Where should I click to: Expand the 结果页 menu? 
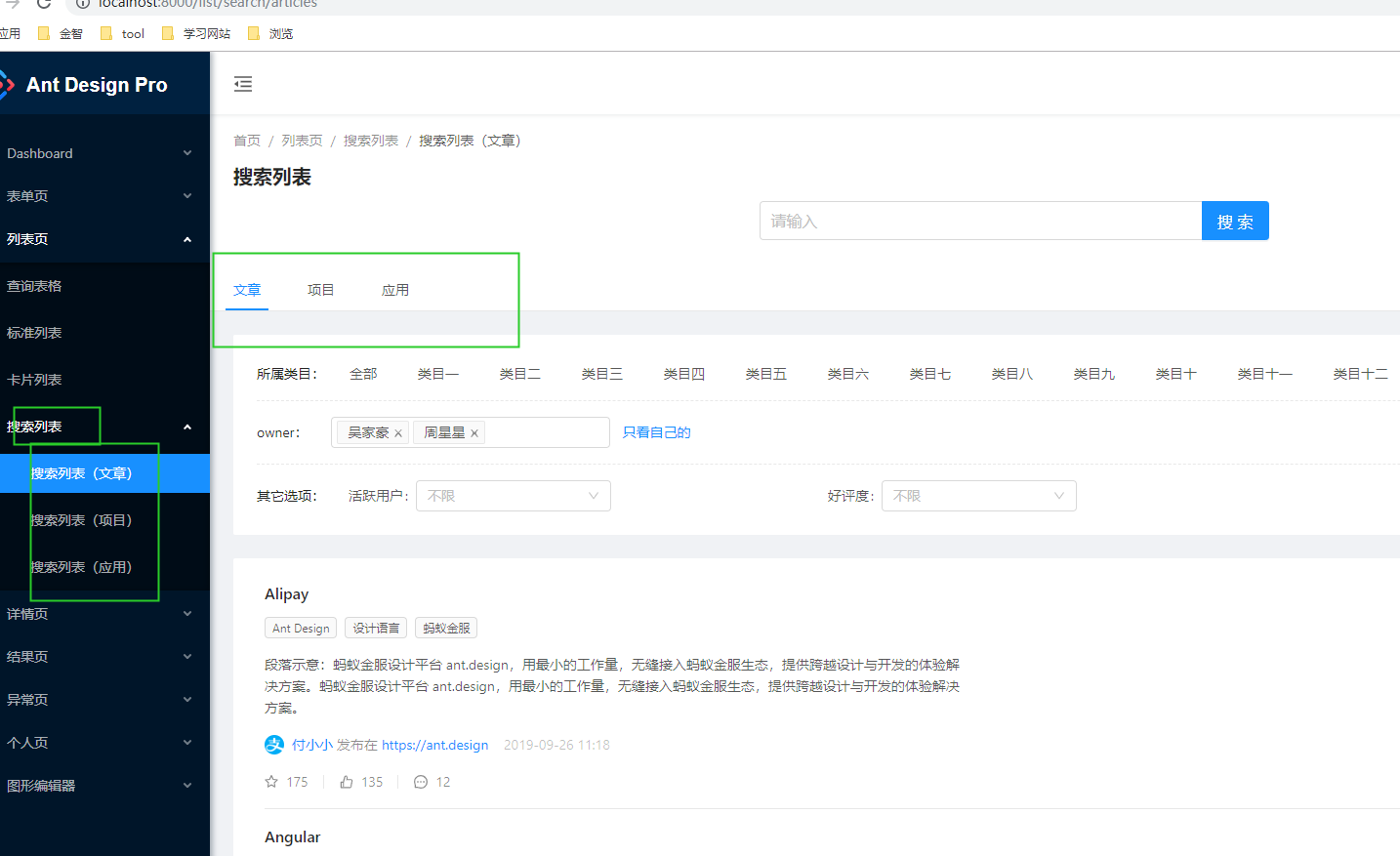104,657
